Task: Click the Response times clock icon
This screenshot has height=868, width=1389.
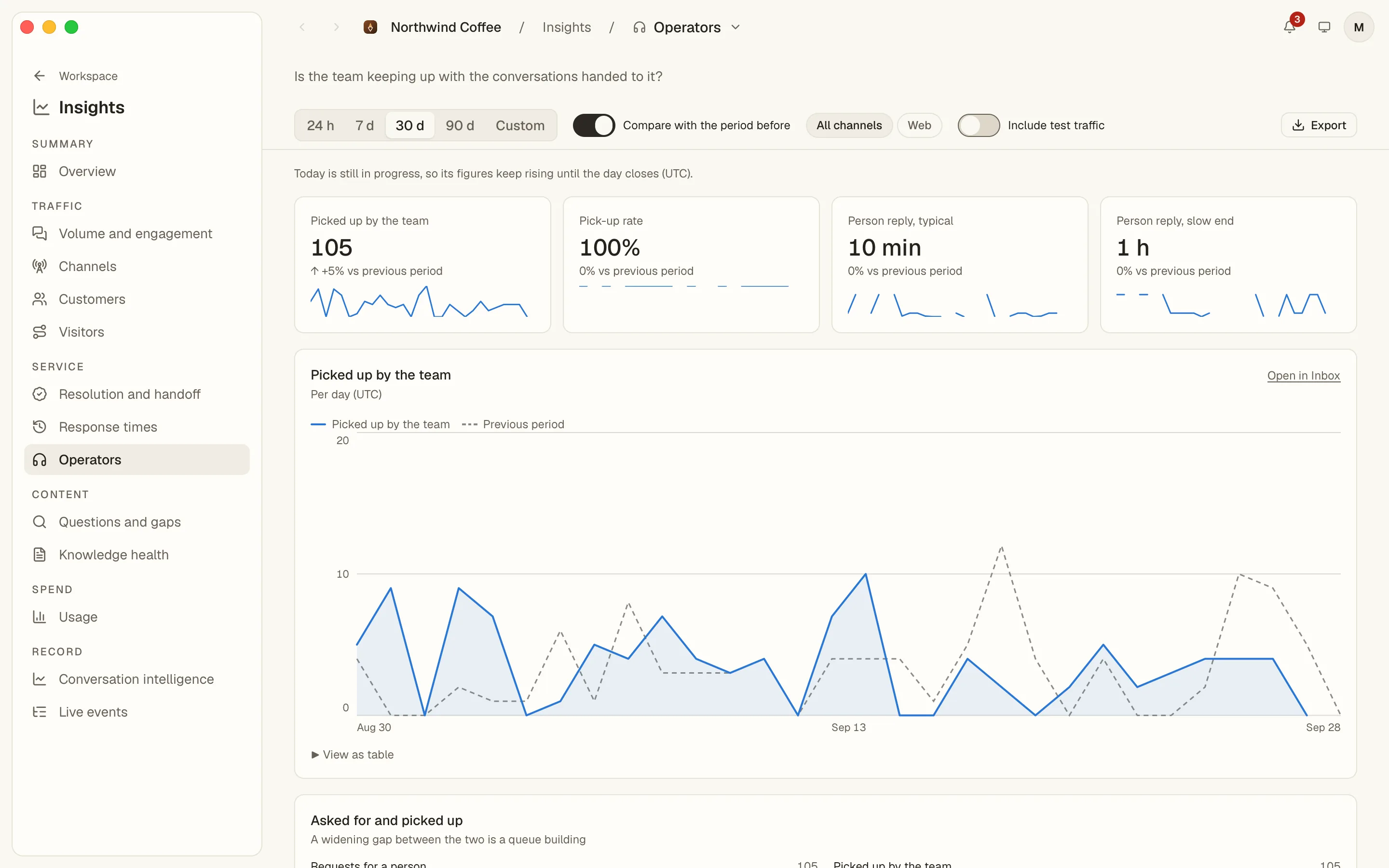Action: [40, 427]
